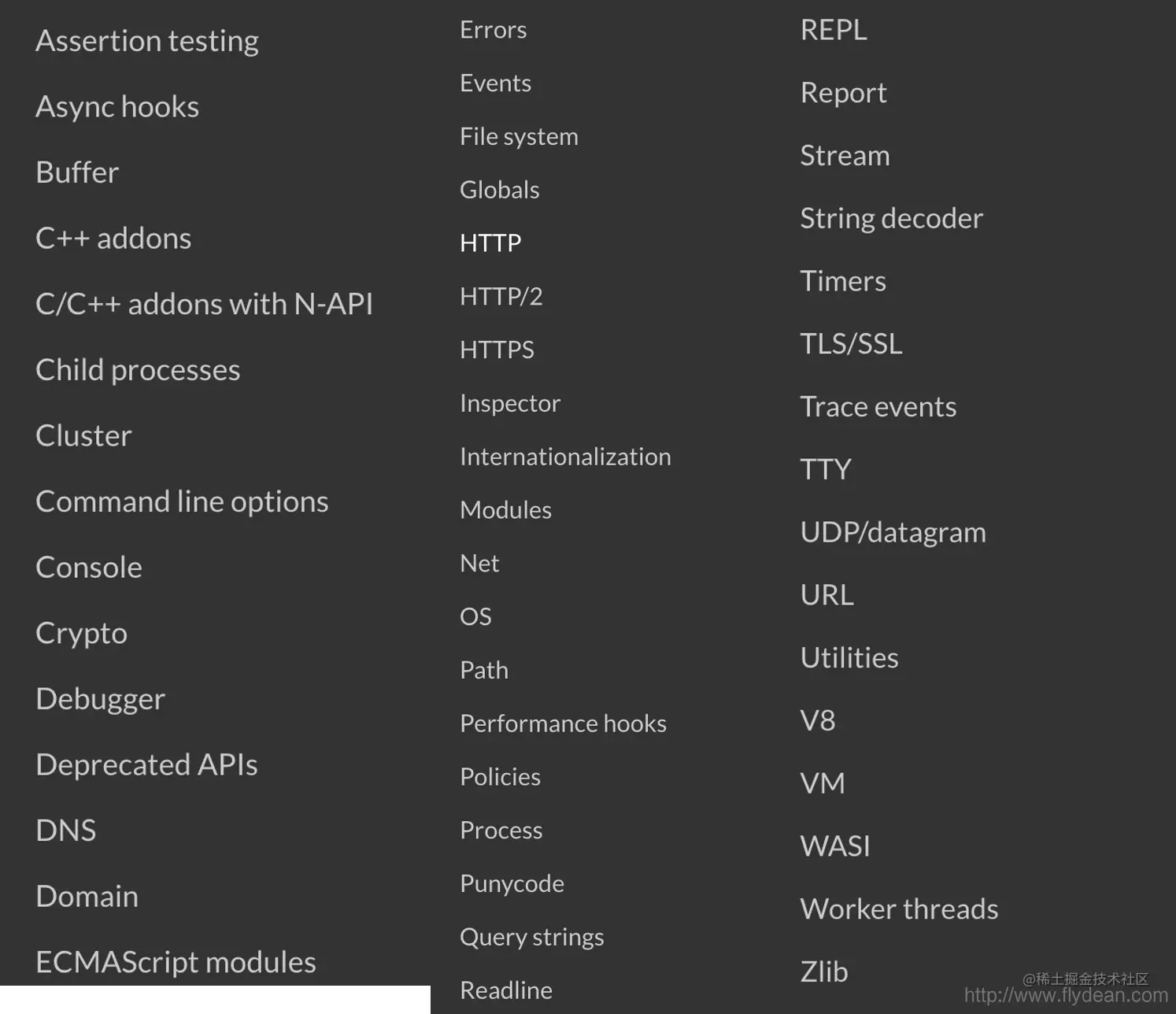Open the Assertion testing documentation link
This screenshot has width=1176, height=1014.
click(x=147, y=41)
